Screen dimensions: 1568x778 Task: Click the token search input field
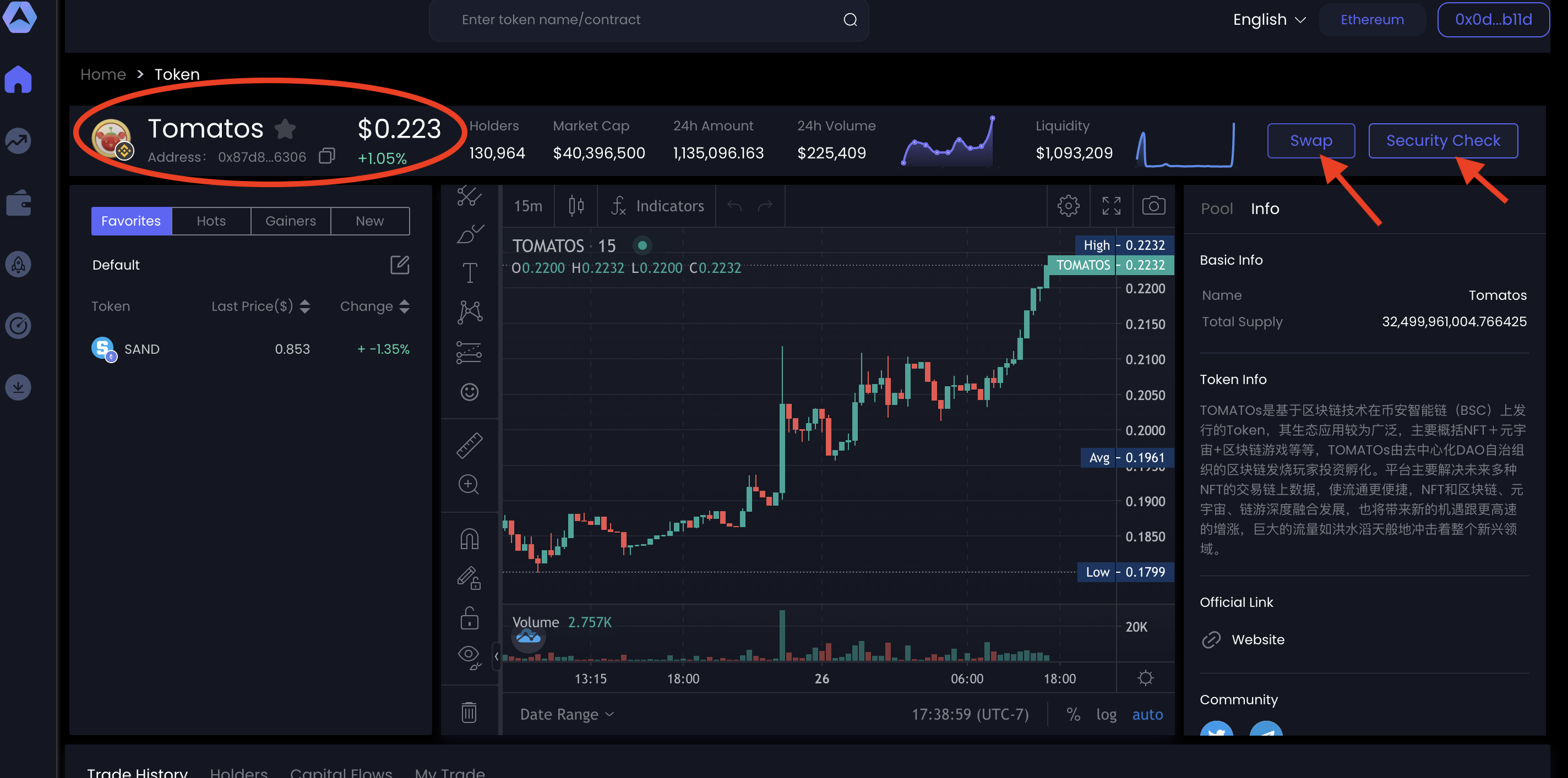click(x=639, y=19)
